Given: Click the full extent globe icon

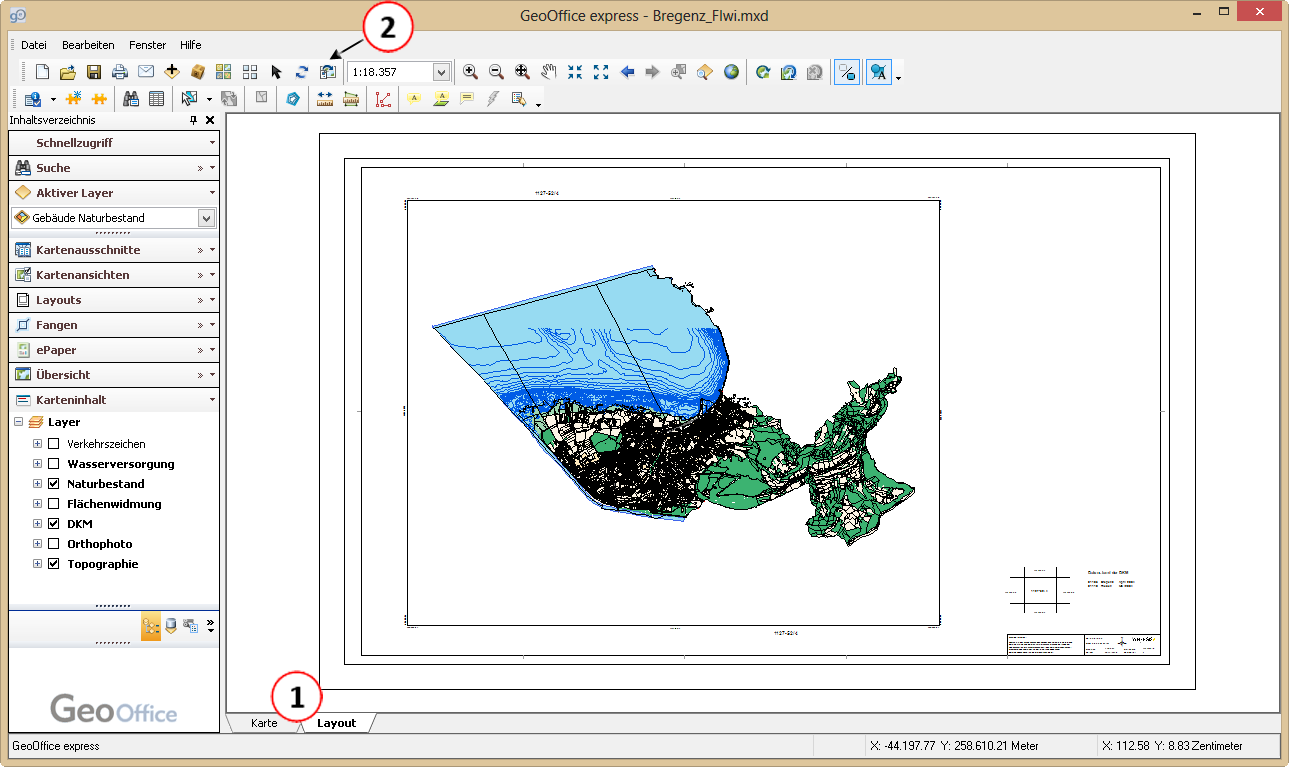Looking at the screenshot, I should click(732, 72).
